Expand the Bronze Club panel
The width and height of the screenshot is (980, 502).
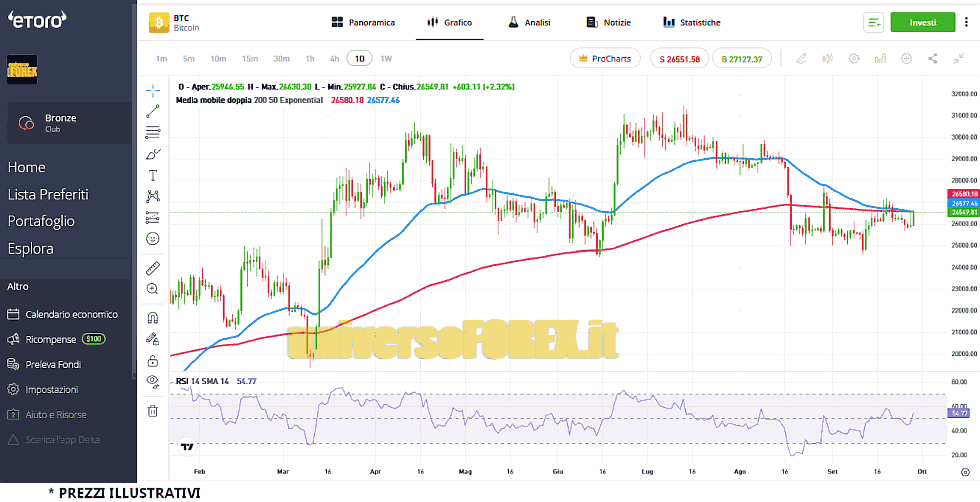tap(68, 123)
